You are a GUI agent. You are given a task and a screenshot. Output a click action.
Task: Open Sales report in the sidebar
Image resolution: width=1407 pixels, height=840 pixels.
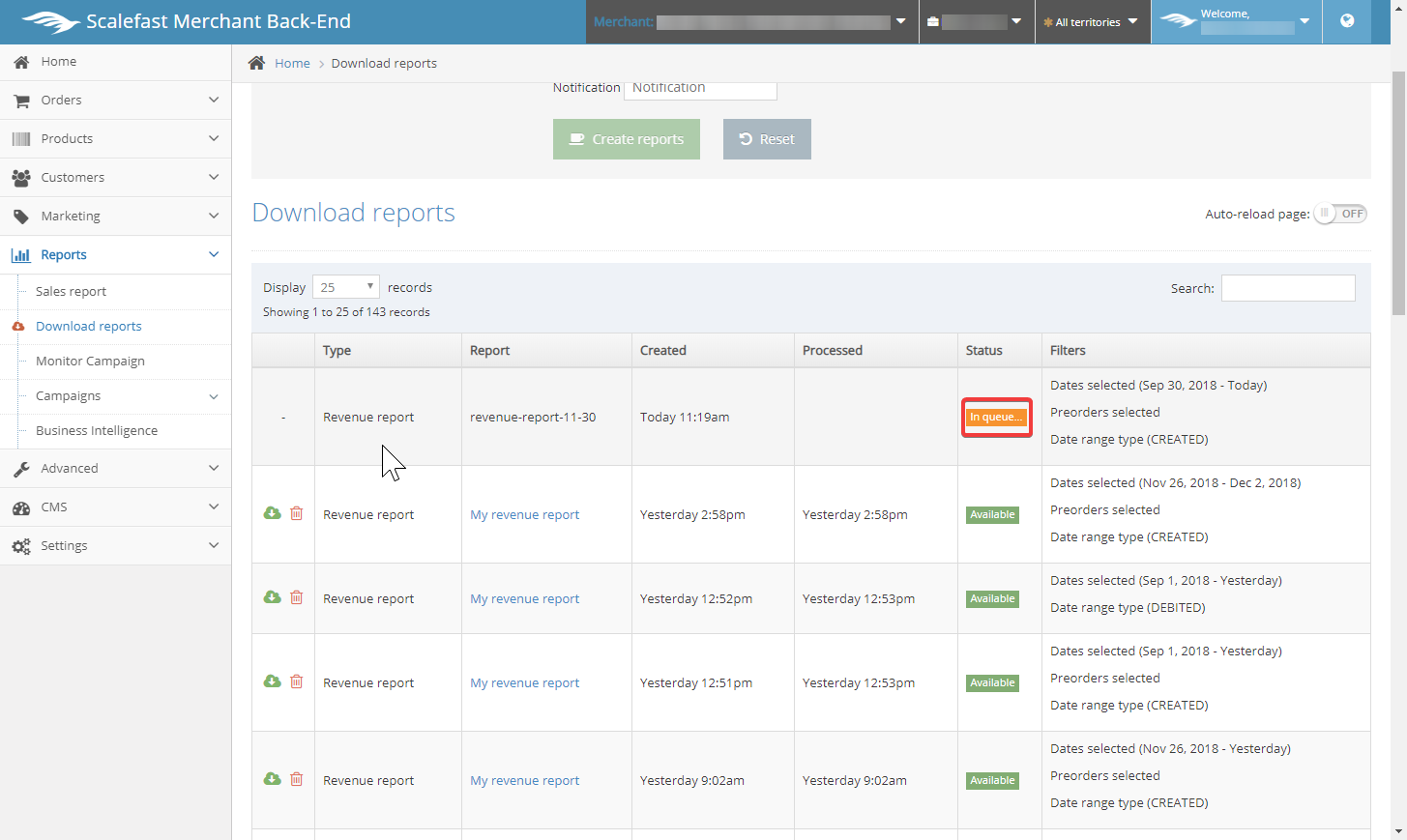[x=71, y=292]
